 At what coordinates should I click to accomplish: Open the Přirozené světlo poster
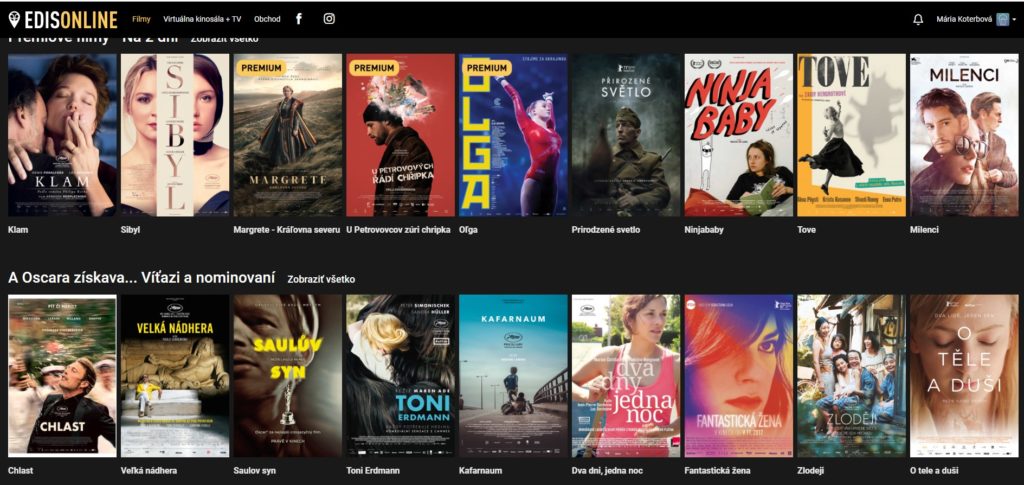click(626, 135)
